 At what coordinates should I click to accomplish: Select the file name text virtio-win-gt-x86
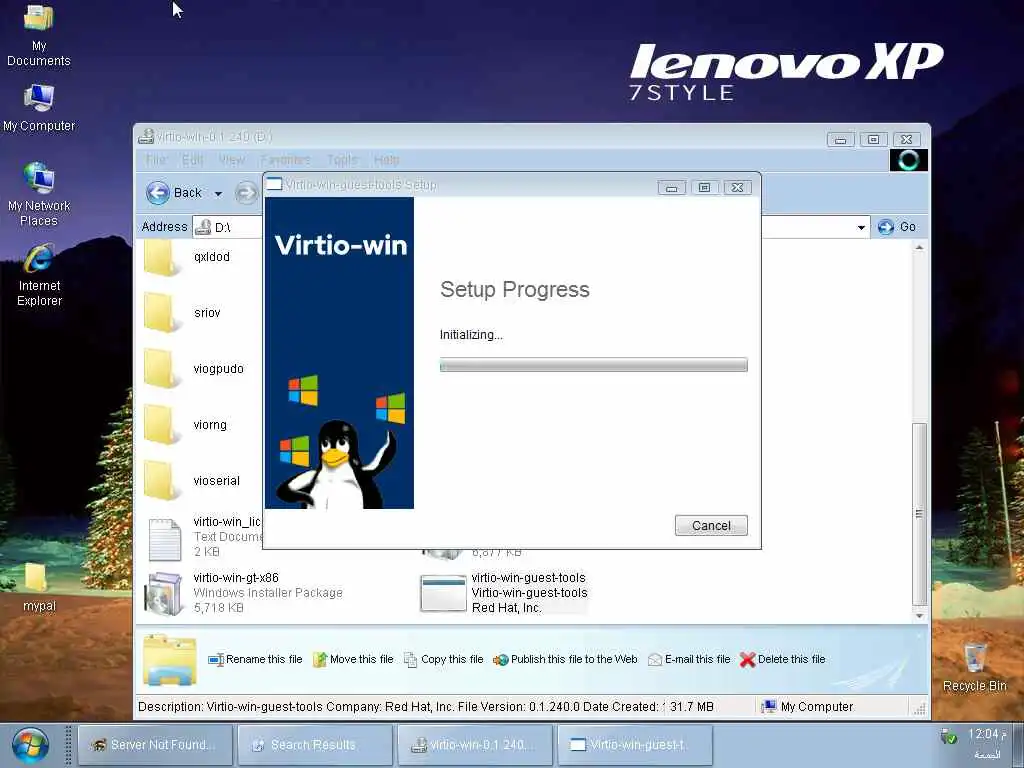point(236,578)
